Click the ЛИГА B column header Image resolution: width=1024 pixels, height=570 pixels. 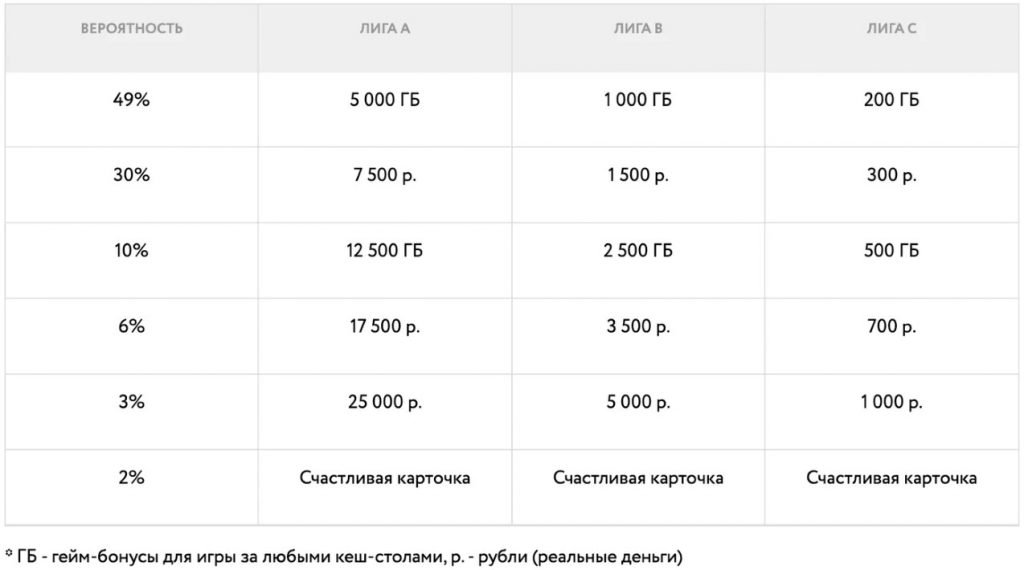(638, 28)
